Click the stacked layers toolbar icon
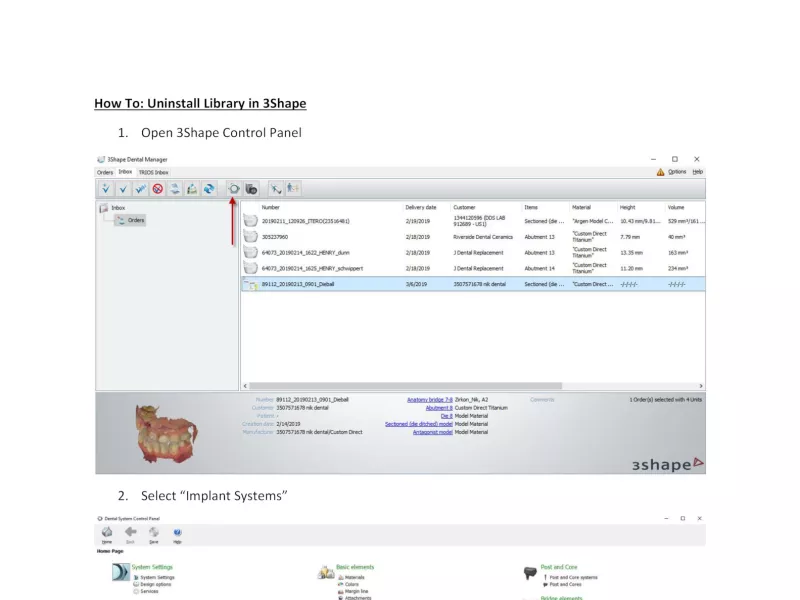800x600 pixels. tap(175, 189)
